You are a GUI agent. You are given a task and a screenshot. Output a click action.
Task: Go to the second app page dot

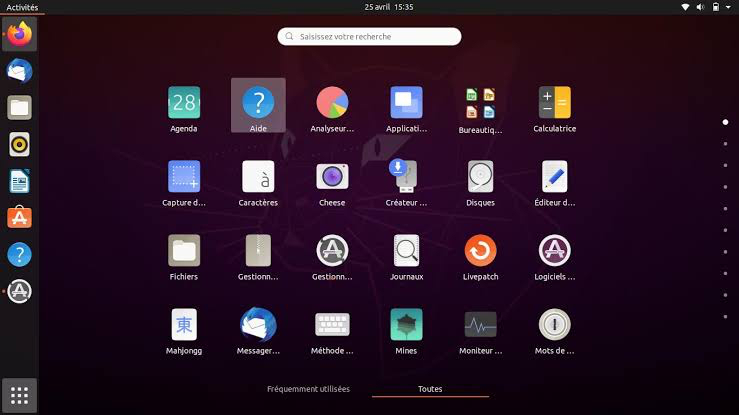click(725, 144)
